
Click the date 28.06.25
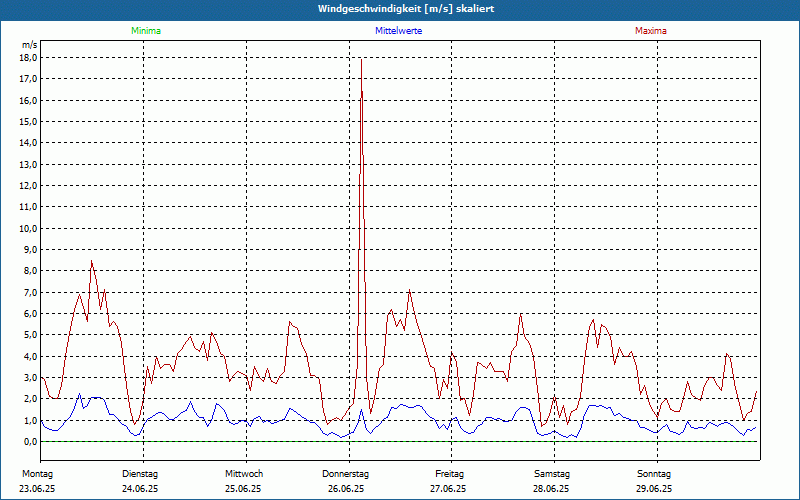[x=551, y=489]
